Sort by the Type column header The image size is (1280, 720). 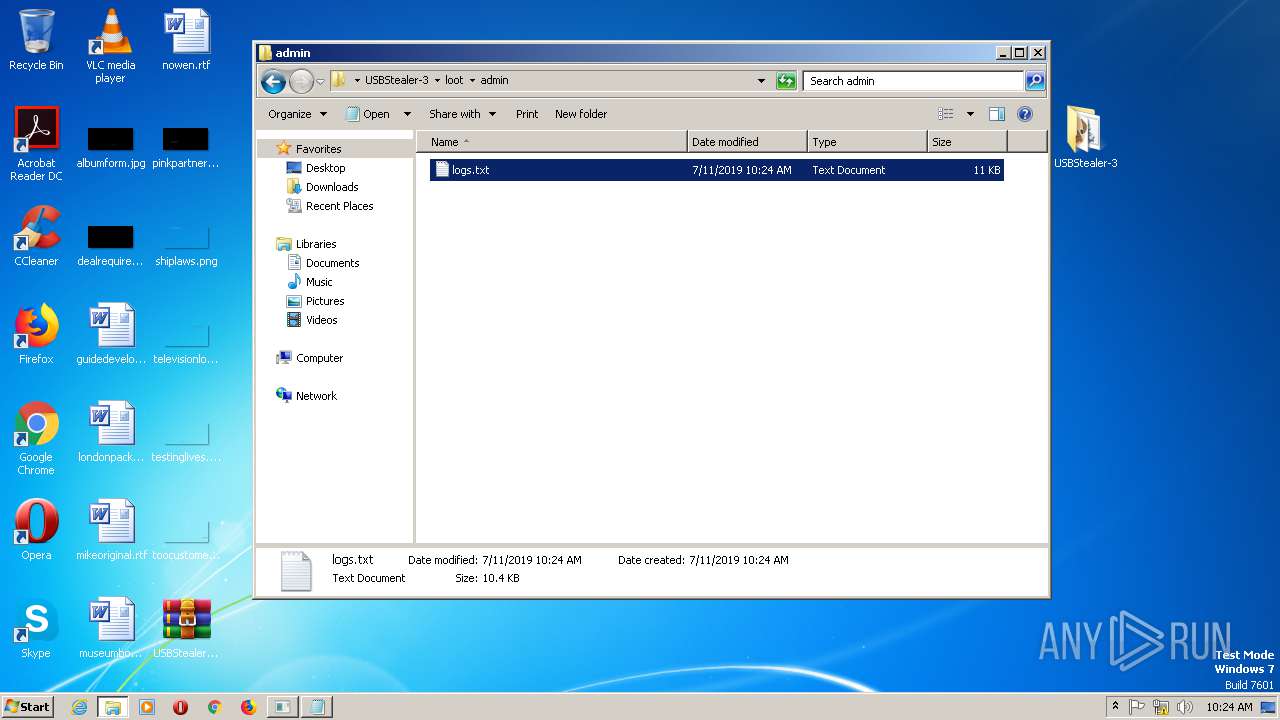(867, 142)
